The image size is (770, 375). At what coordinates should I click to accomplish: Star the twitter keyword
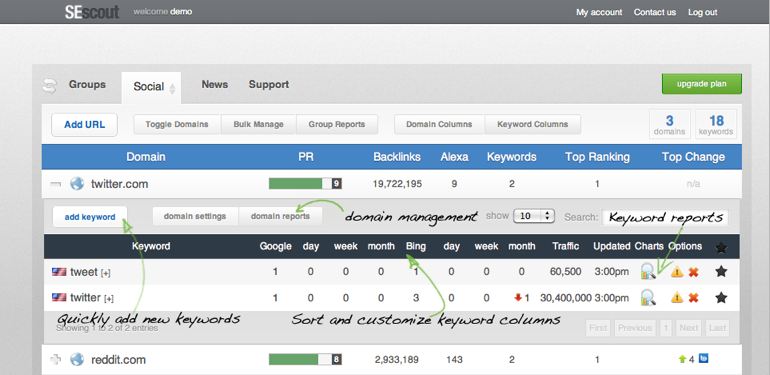[x=721, y=297]
